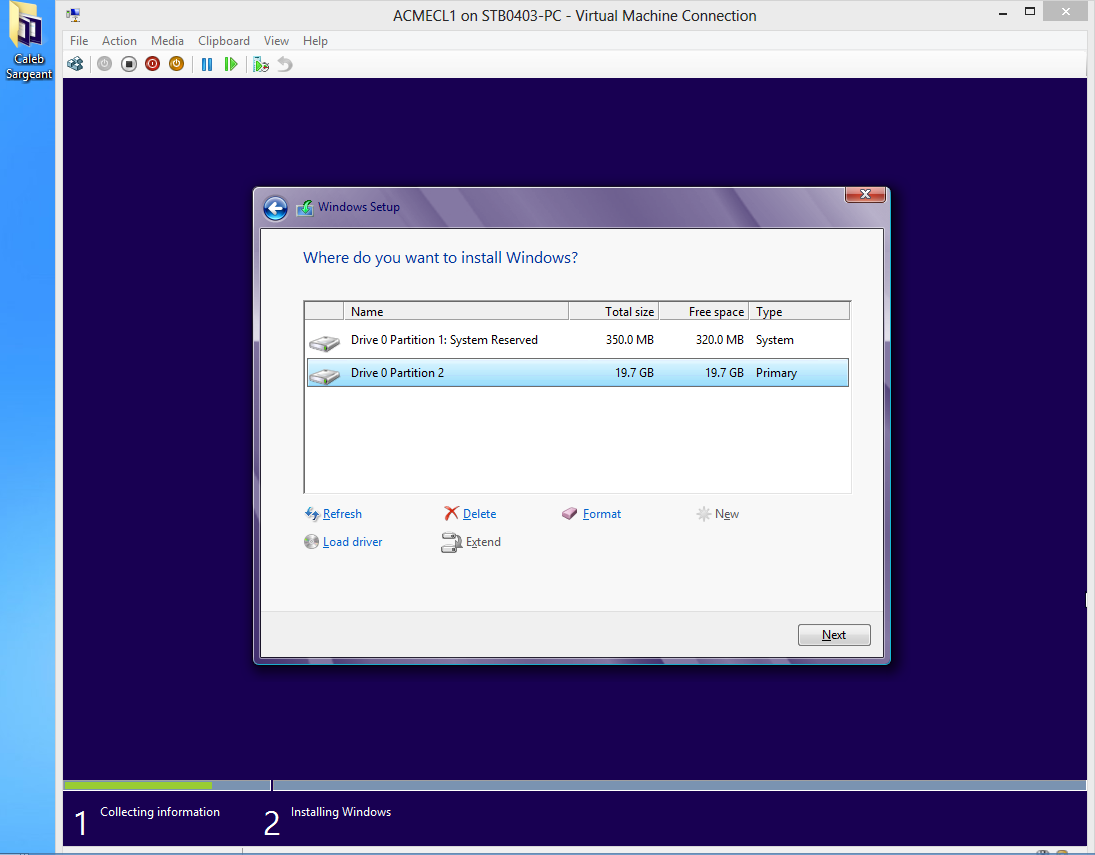
Task: Click the Total size column header
Action: 614,312
